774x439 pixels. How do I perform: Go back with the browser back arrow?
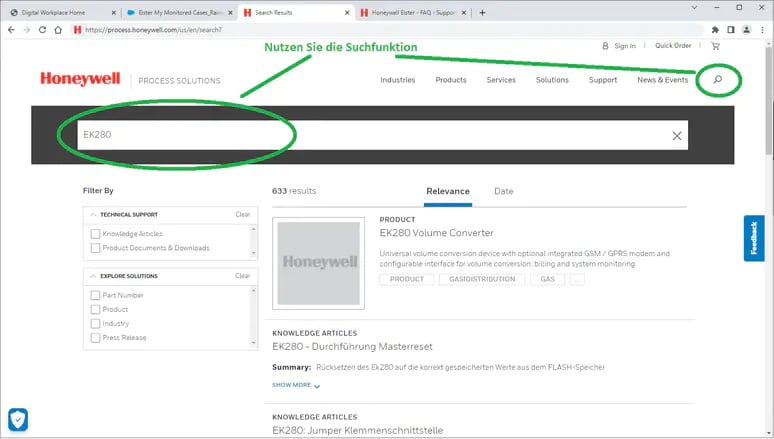pyautogui.click(x=11, y=30)
